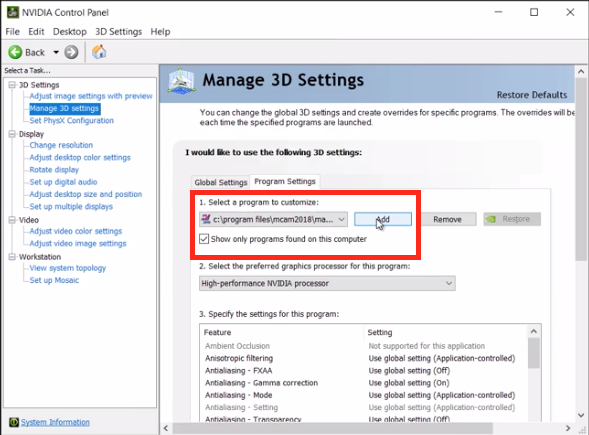Open View system topology
This screenshot has height=435, width=589.
68,268
